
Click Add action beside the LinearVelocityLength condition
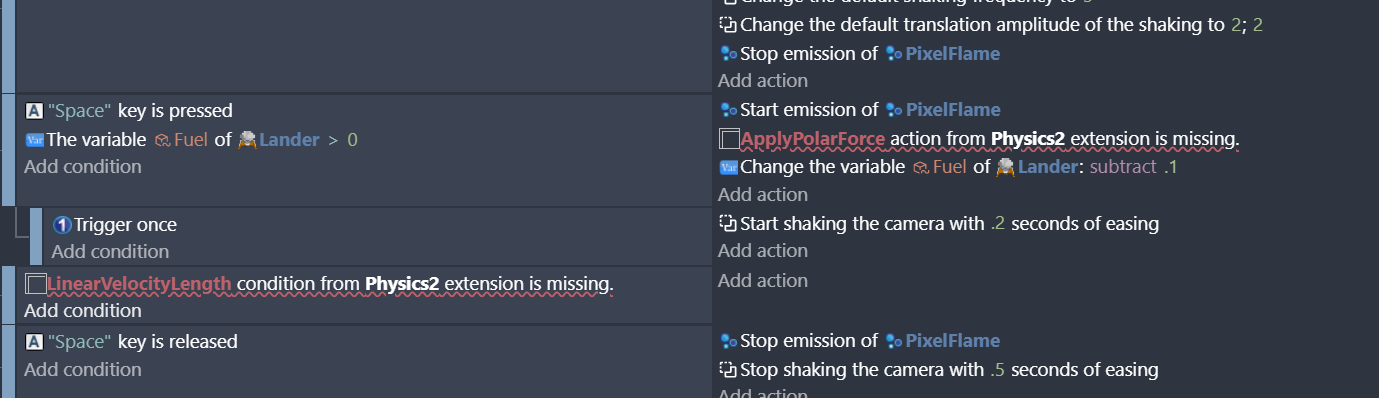pyautogui.click(x=763, y=280)
